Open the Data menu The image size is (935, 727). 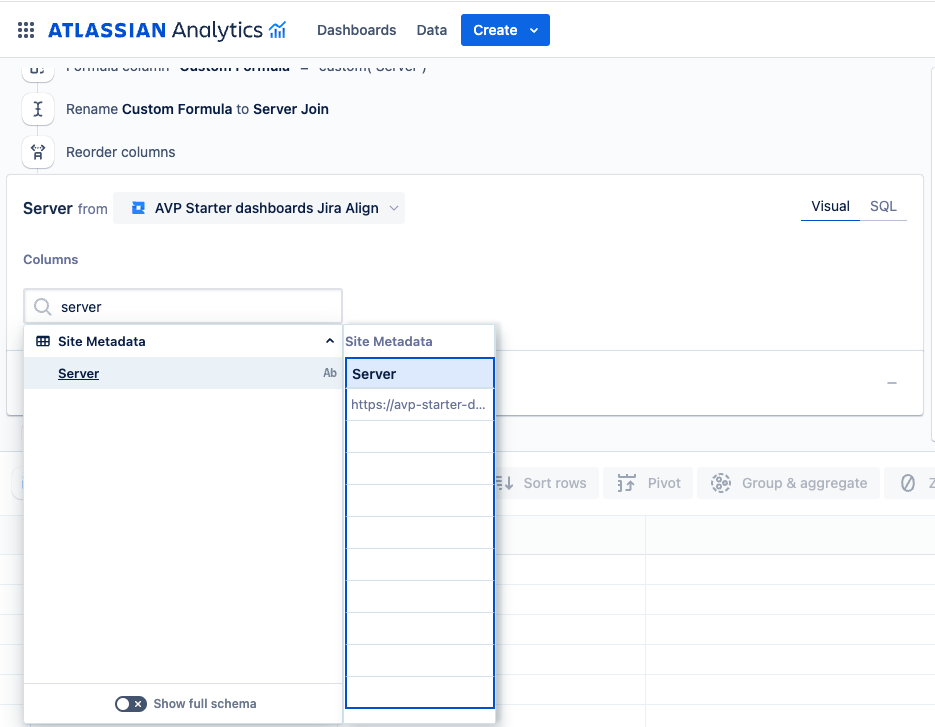432,30
